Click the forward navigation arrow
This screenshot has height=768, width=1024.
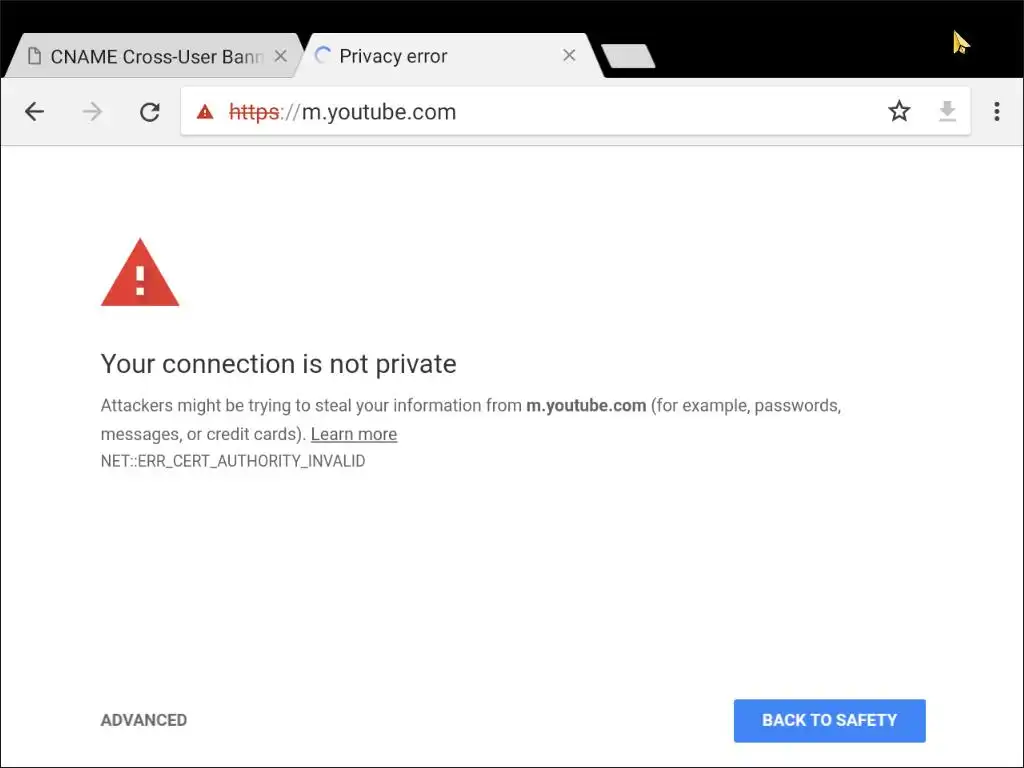click(92, 112)
